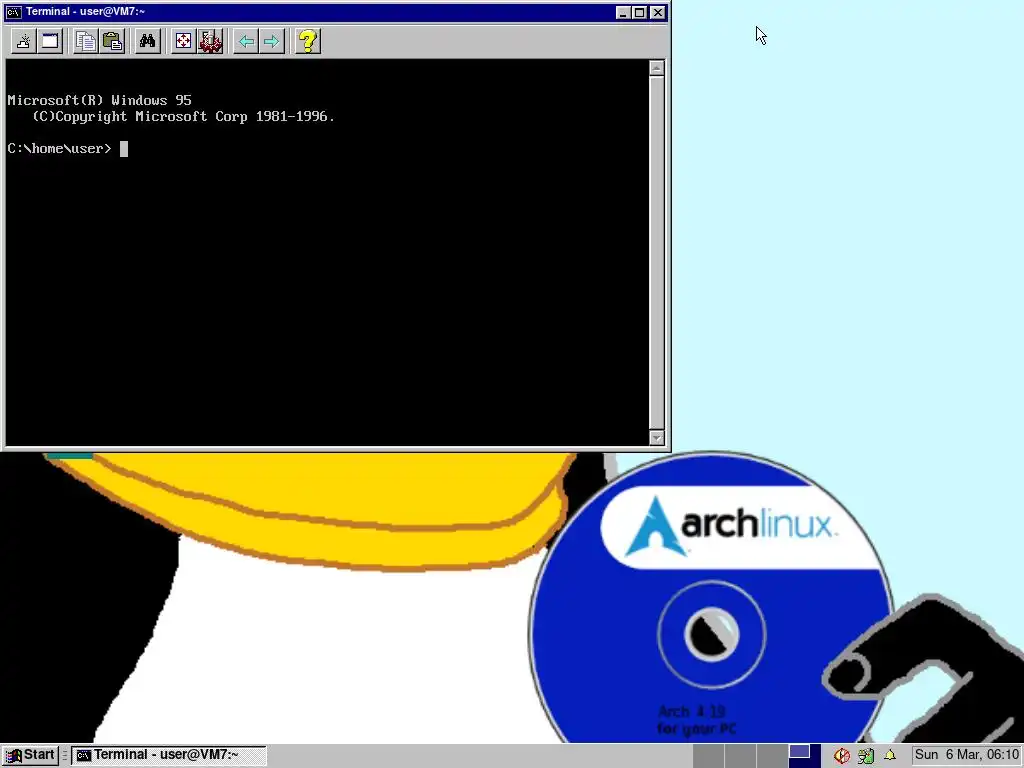Click the 'C:\home\user>' prompt text
Image resolution: width=1024 pixels, height=768 pixels.
59,149
